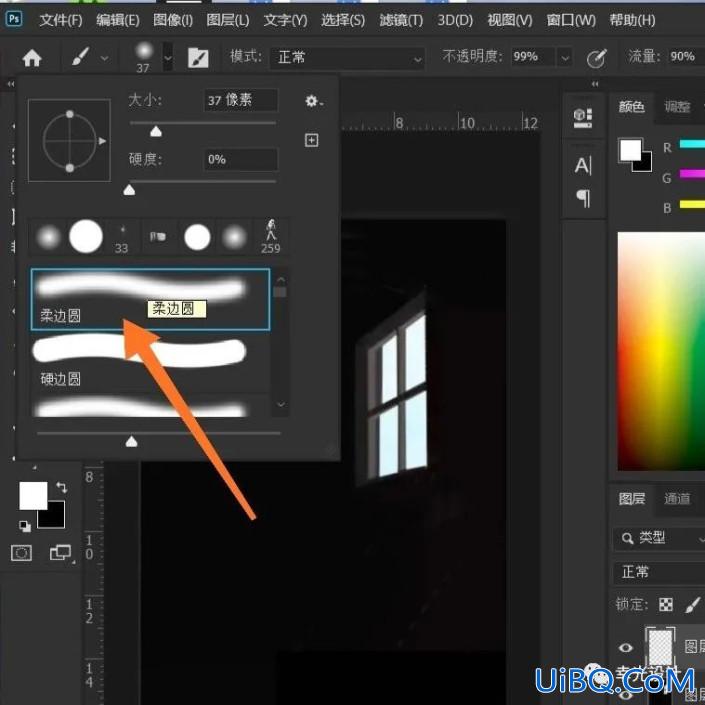Open the 图像(I) menu

(x=173, y=20)
